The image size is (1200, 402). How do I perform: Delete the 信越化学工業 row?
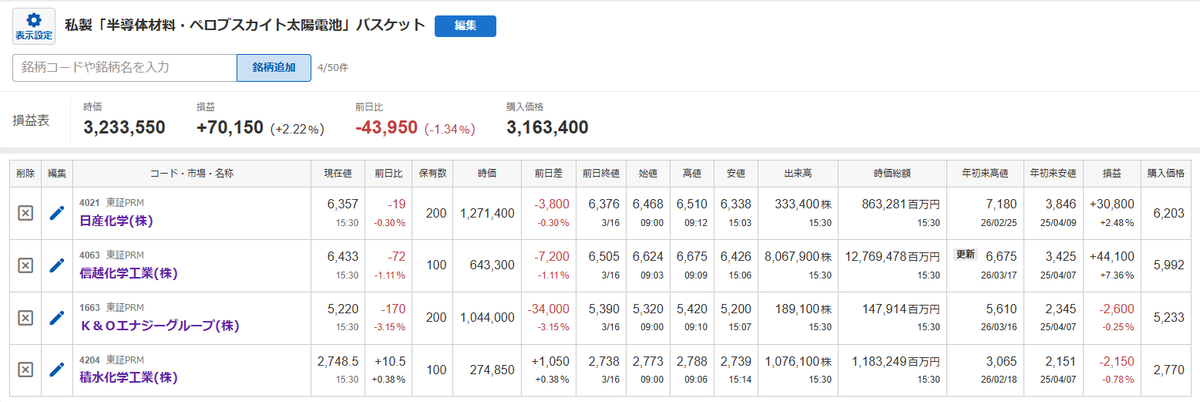26,265
